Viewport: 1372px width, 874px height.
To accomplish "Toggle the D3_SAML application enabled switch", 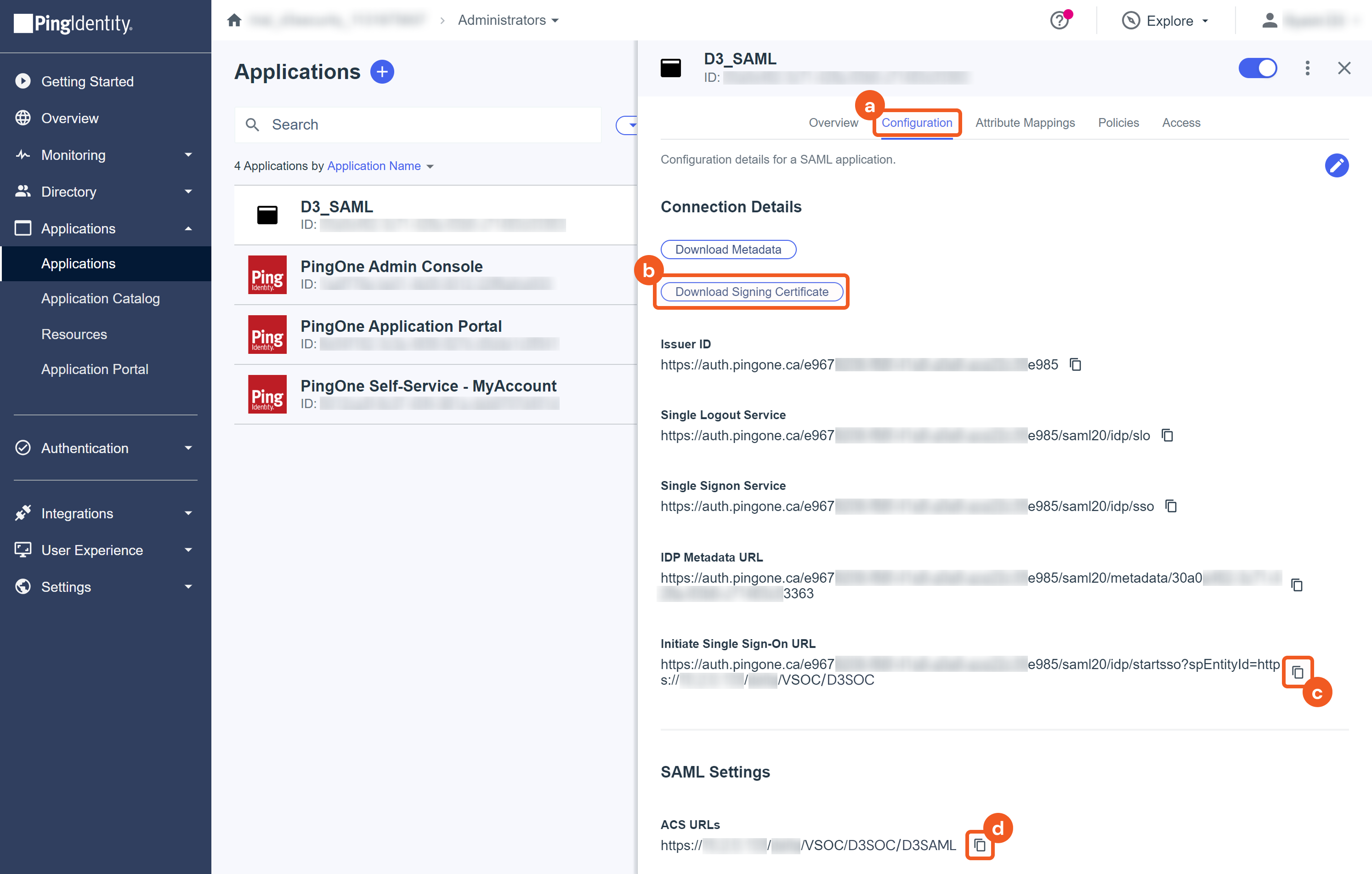I will click(1258, 68).
